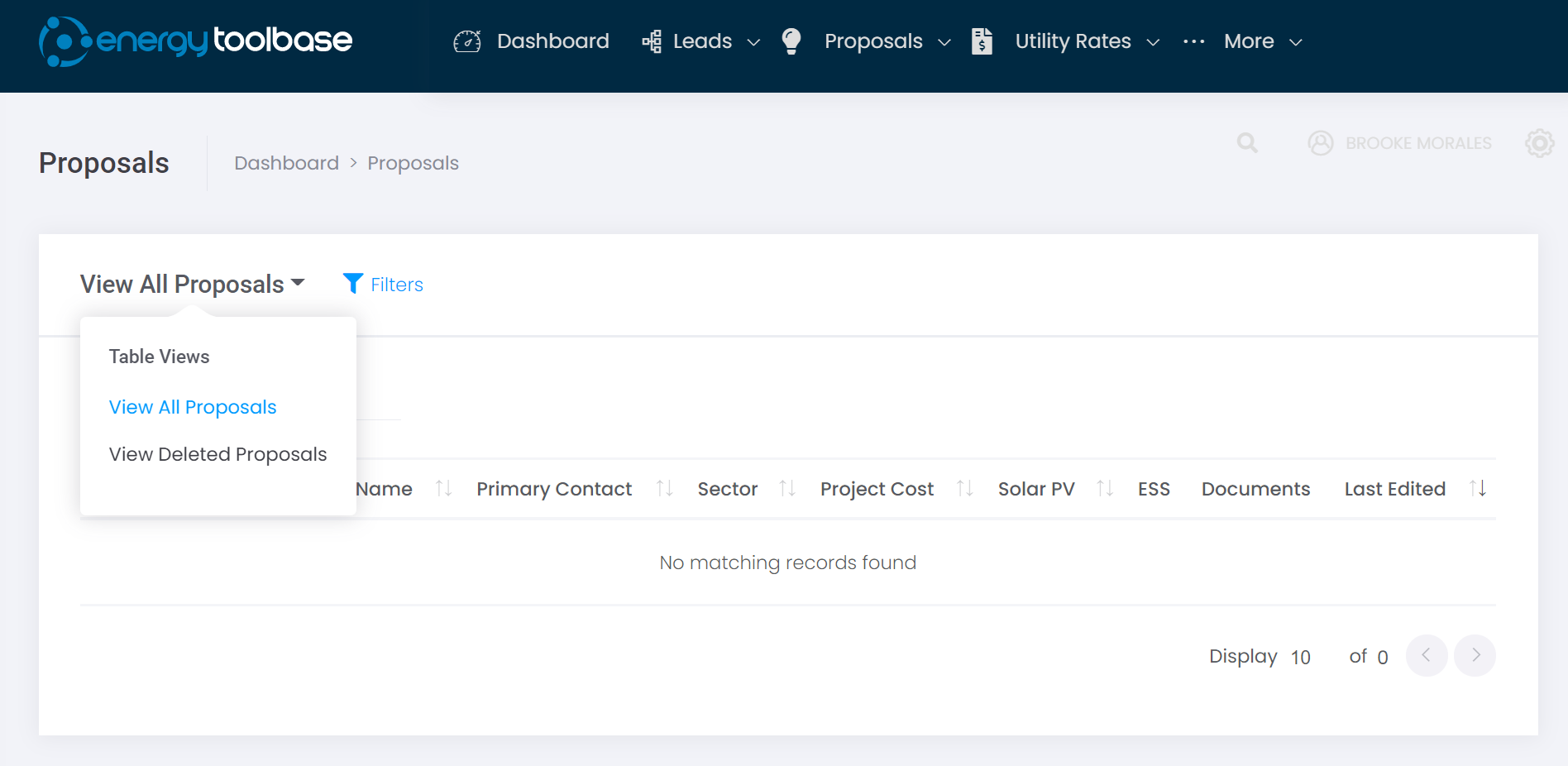Click the Brooke Morales avatar icon
This screenshot has width=1568, height=766.
[x=1320, y=143]
